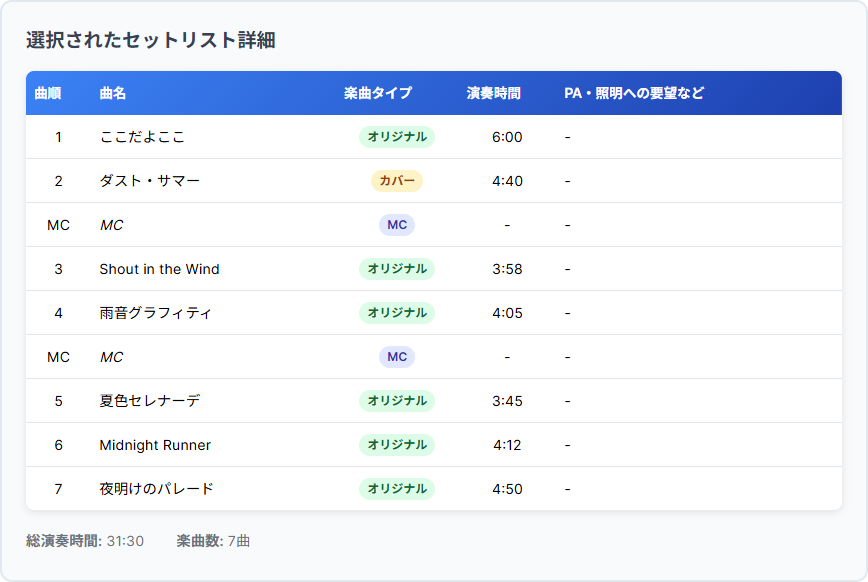Screen dimensions: 868x582
Task: Click the 演奏時間 column header
Action: 489,93
